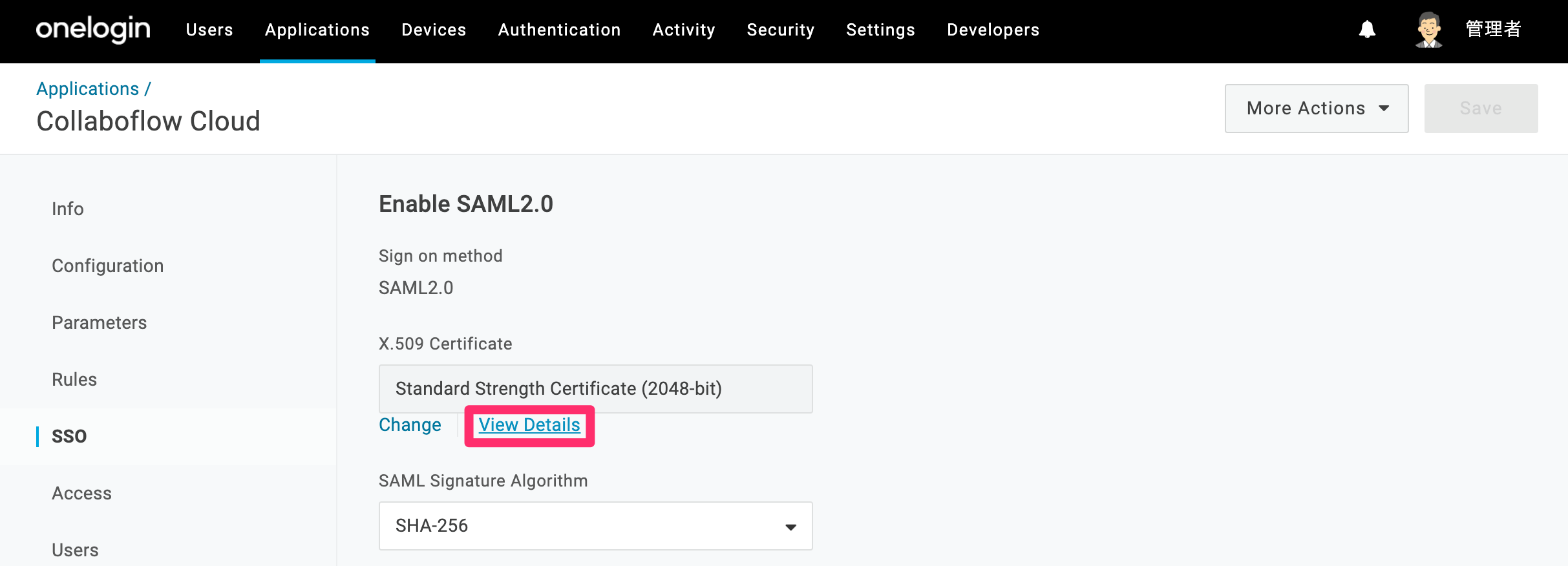Screen dimensions: 1568x566
Task: Click the X.509 Certificate field
Action: [x=596, y=389]
